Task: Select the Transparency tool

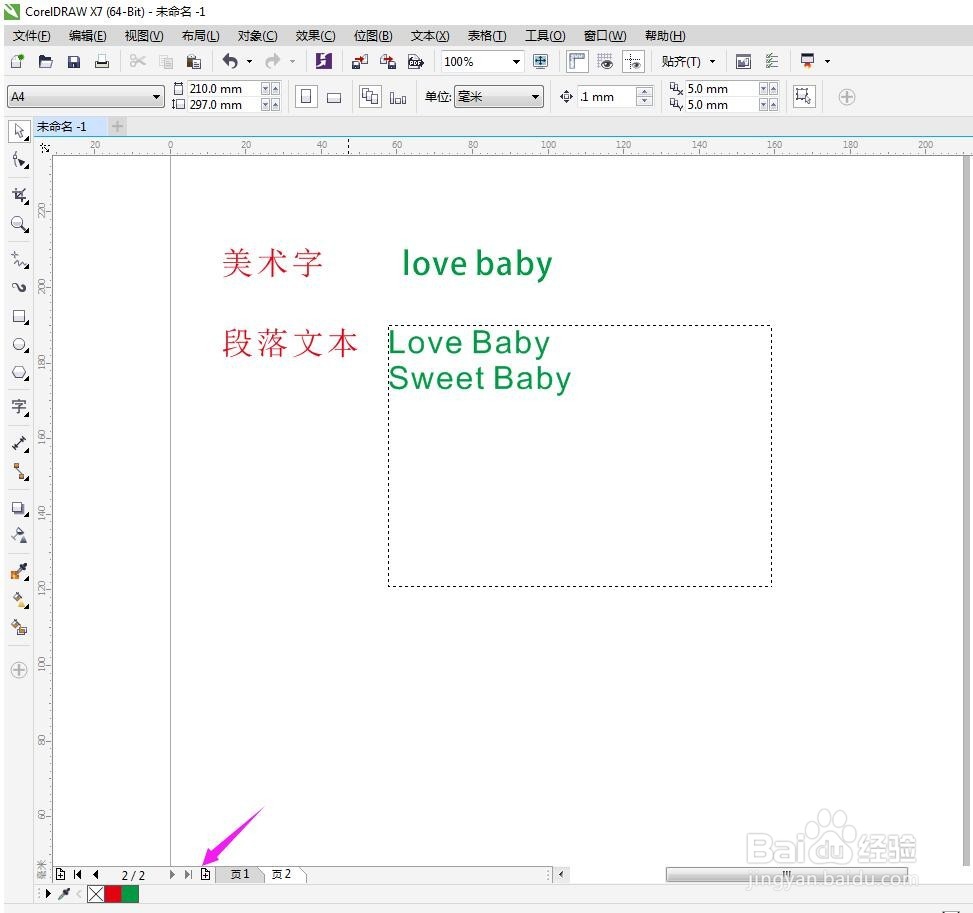Action: point(19,536)
